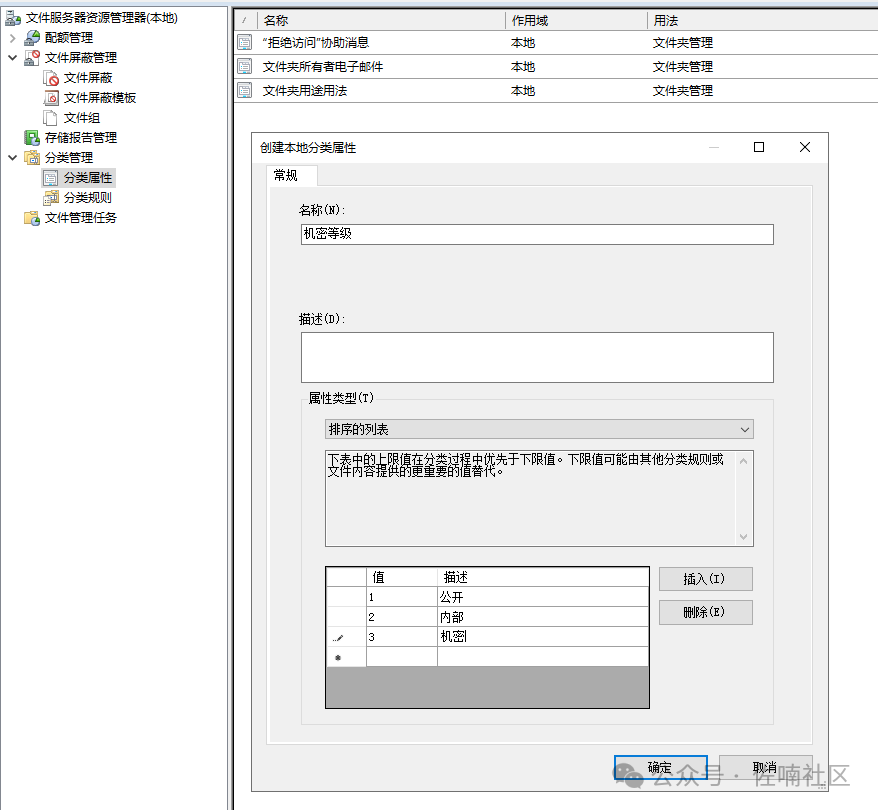
Task: Close the 创建本地分类属性 dialog
Action: click(x=805, y=147)
